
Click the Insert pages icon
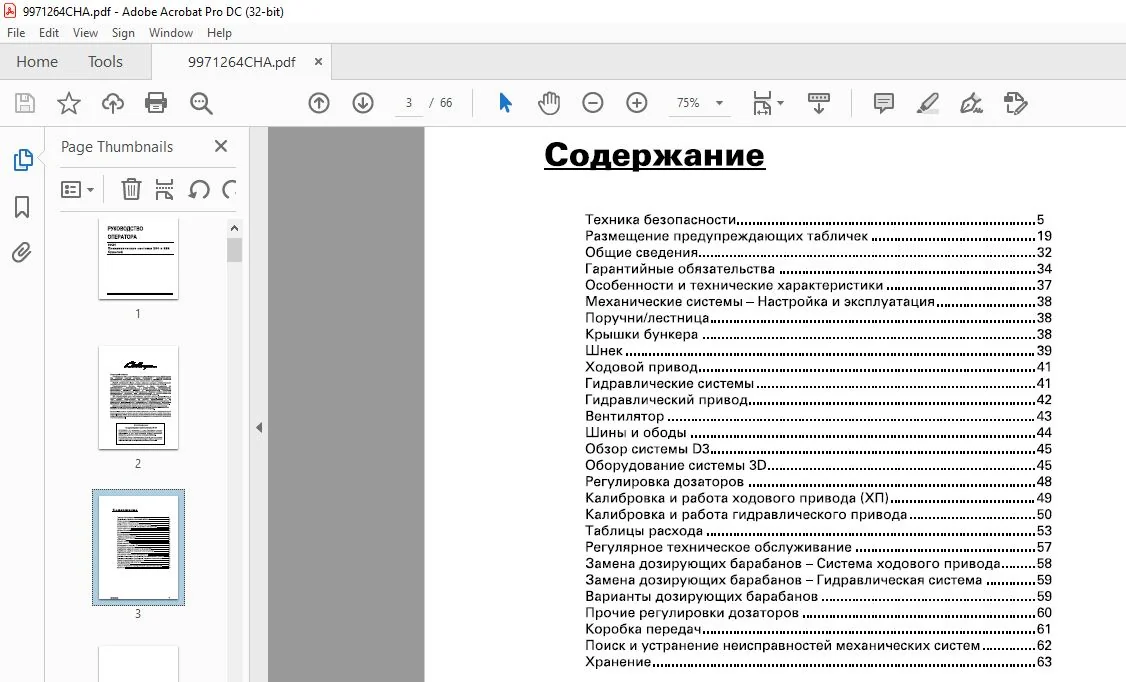pyautogui.click(x=164, y=190)
